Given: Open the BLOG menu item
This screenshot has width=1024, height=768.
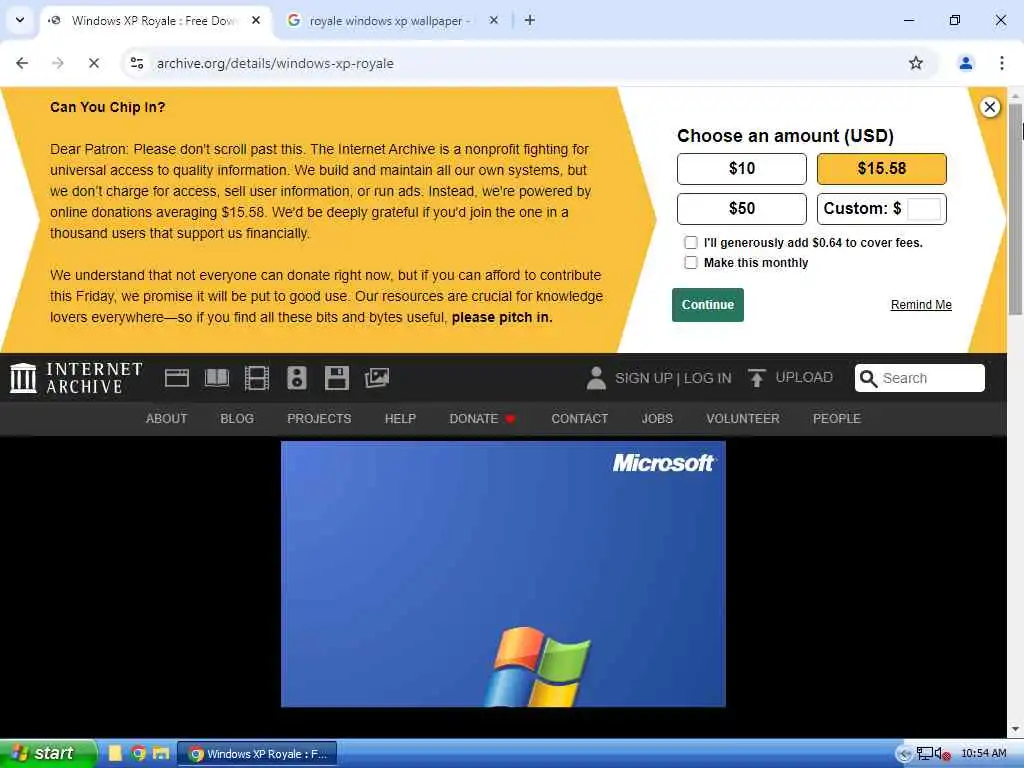Looking at the screenshot, I should (x=237, y=419).
